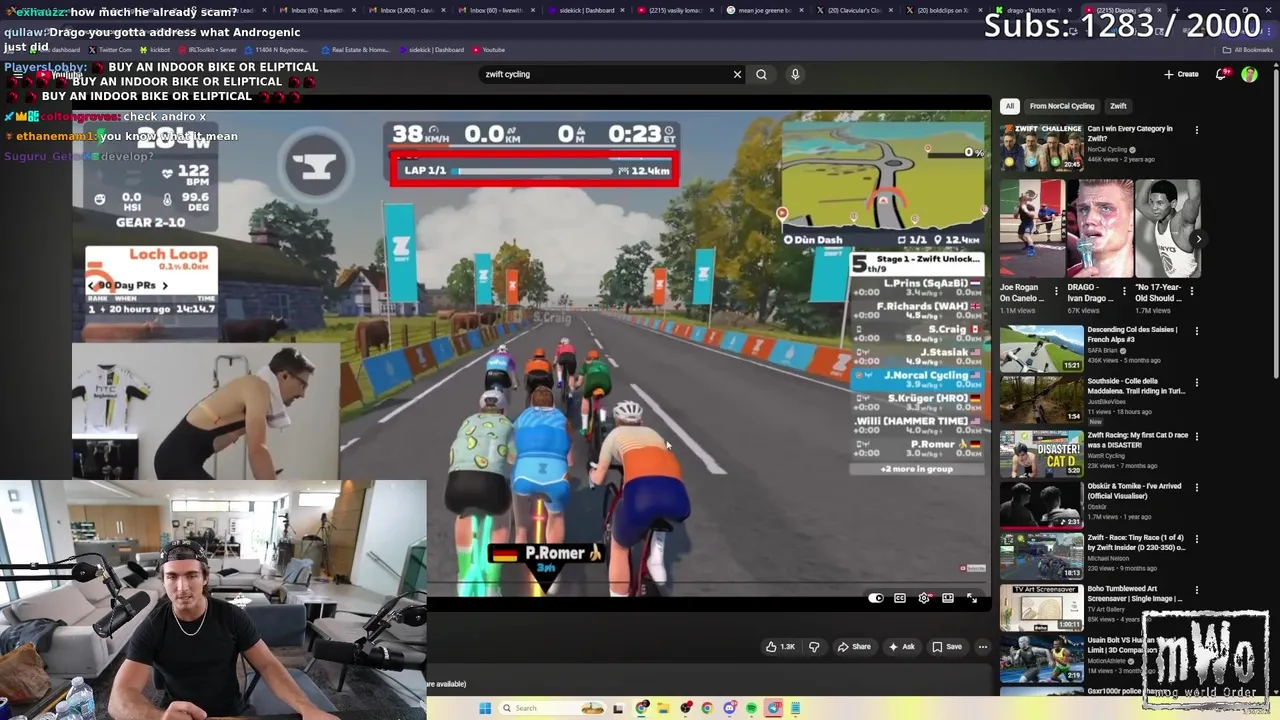
Task: Open Descending Col des Saisies video
Action: [x=1041, y=348]
